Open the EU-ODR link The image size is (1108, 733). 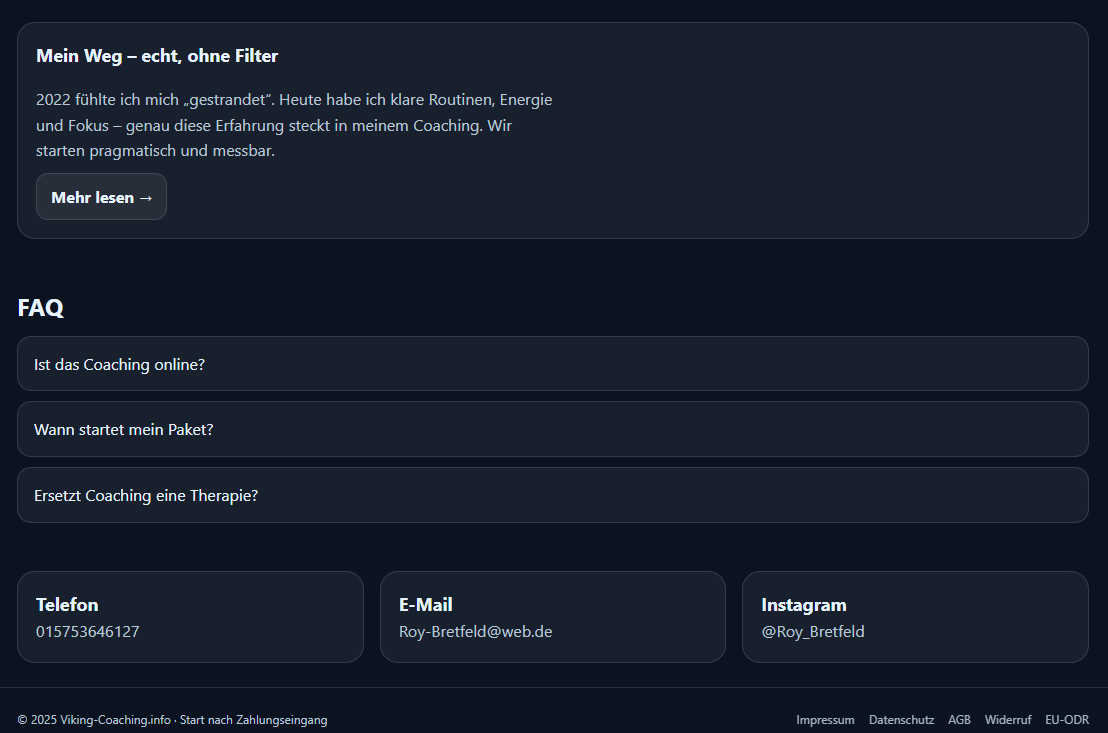tap(1067, 720)
